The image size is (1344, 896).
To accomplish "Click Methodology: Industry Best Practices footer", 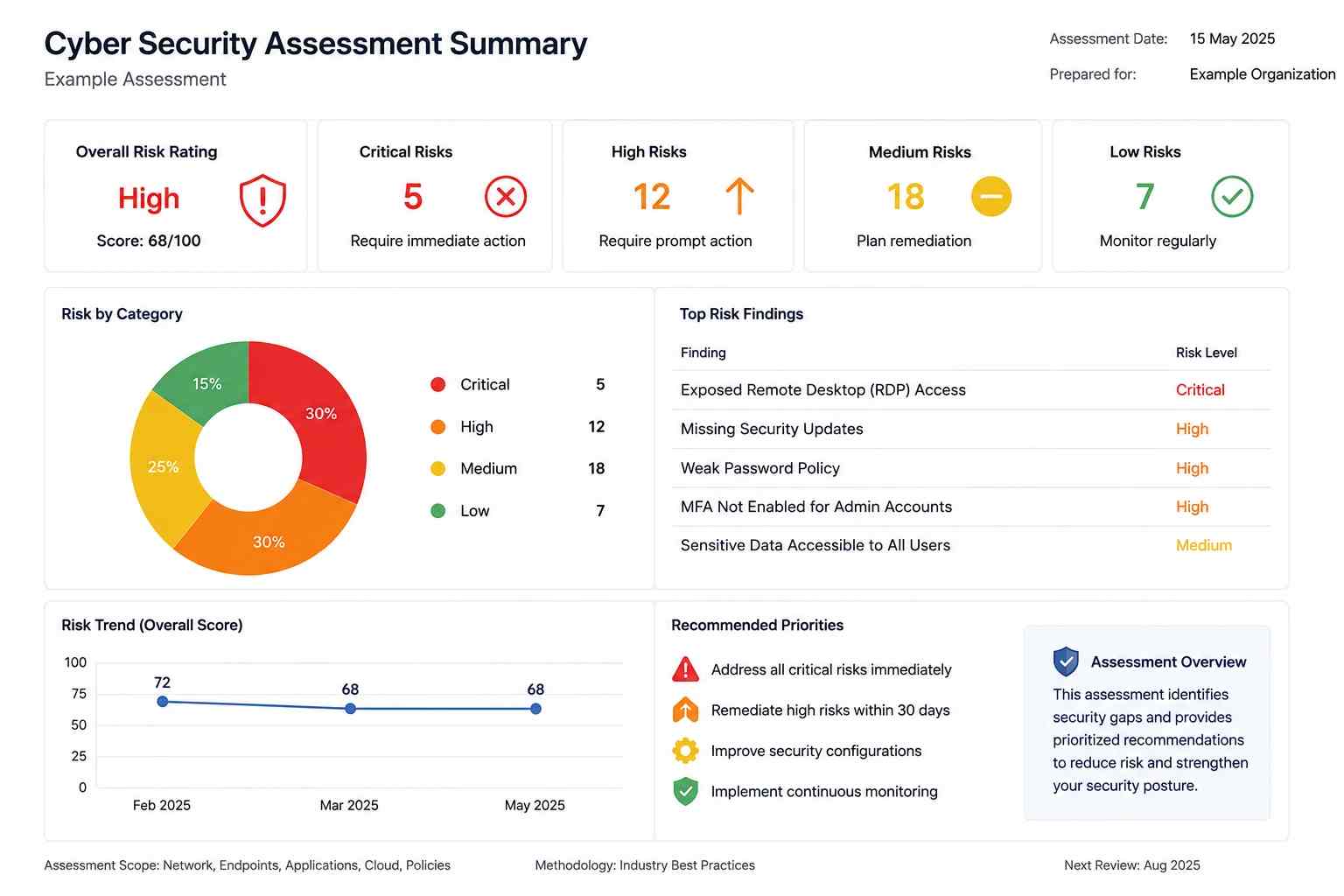I will [x=645, y=865].
